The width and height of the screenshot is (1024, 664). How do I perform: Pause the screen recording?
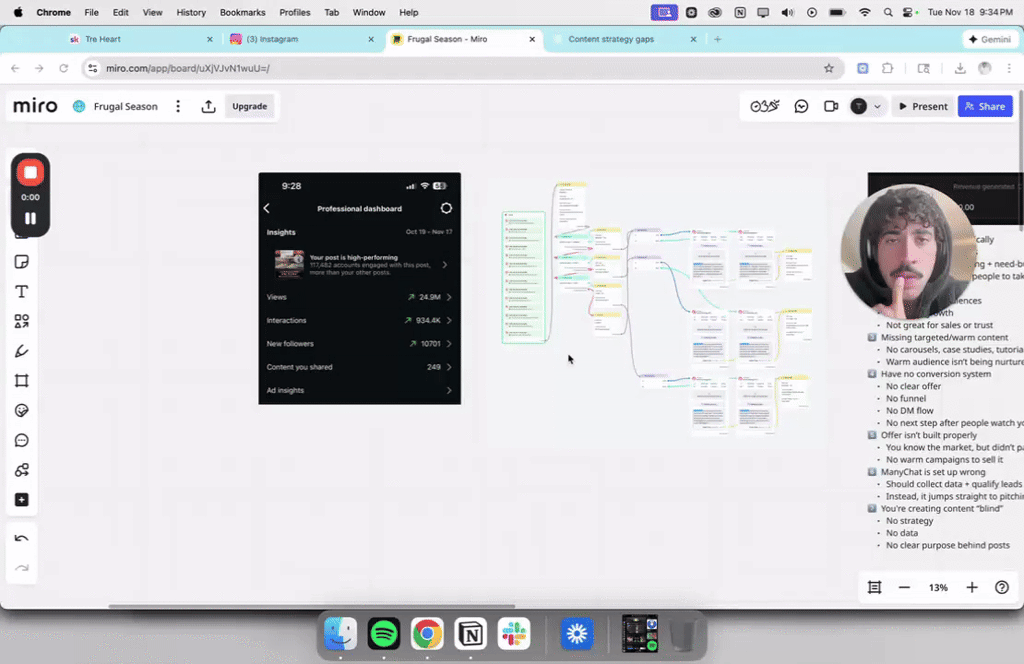tap(30, 218)
